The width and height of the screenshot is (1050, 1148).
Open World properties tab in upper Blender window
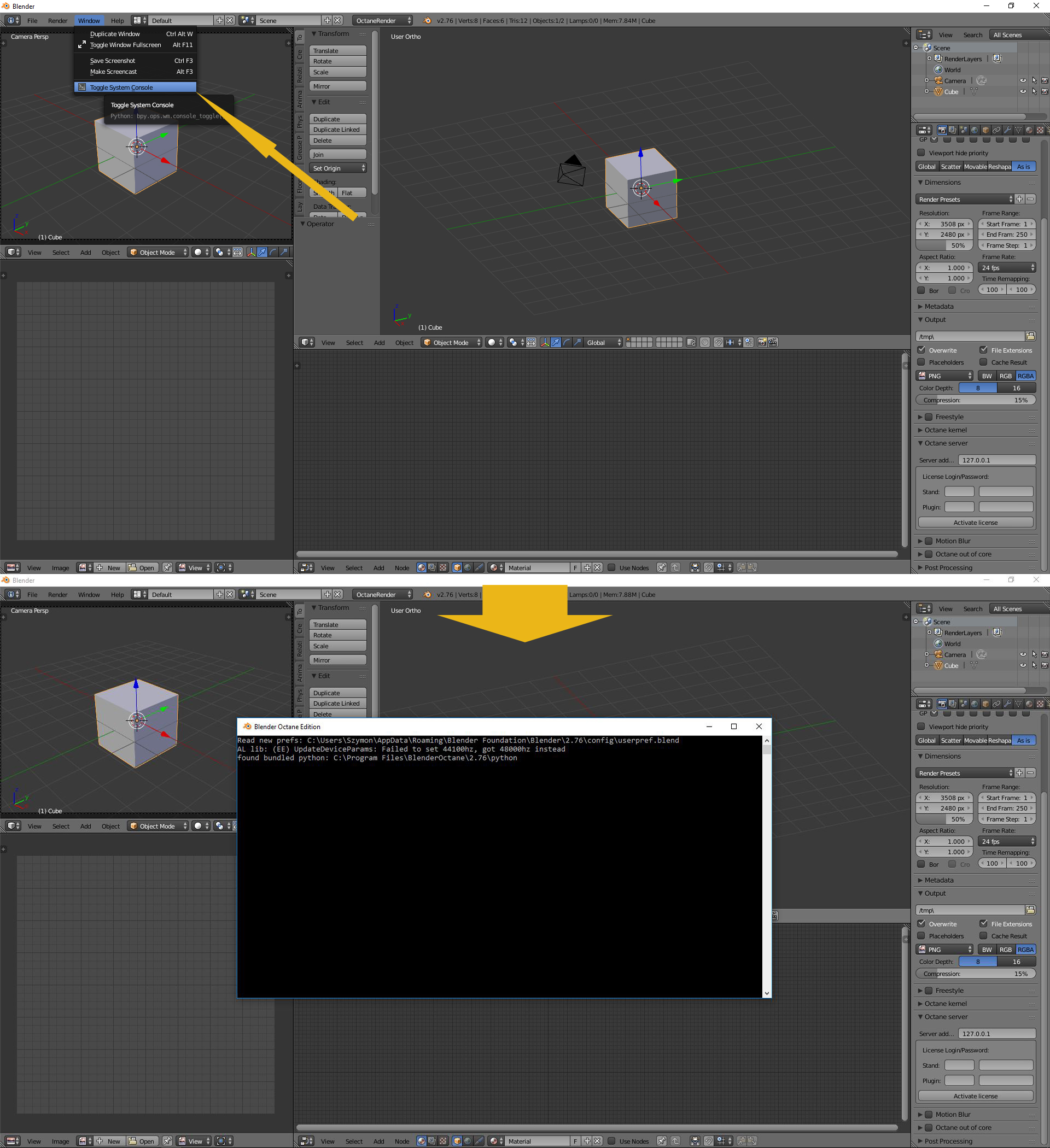point(975,131)
